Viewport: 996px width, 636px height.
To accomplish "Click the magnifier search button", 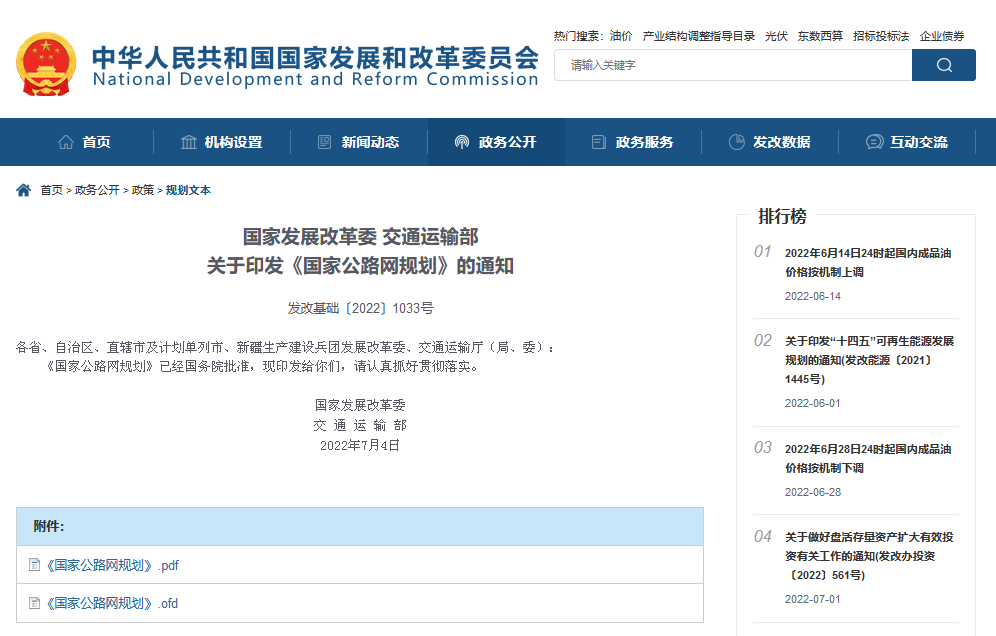I will pos(943,65).
